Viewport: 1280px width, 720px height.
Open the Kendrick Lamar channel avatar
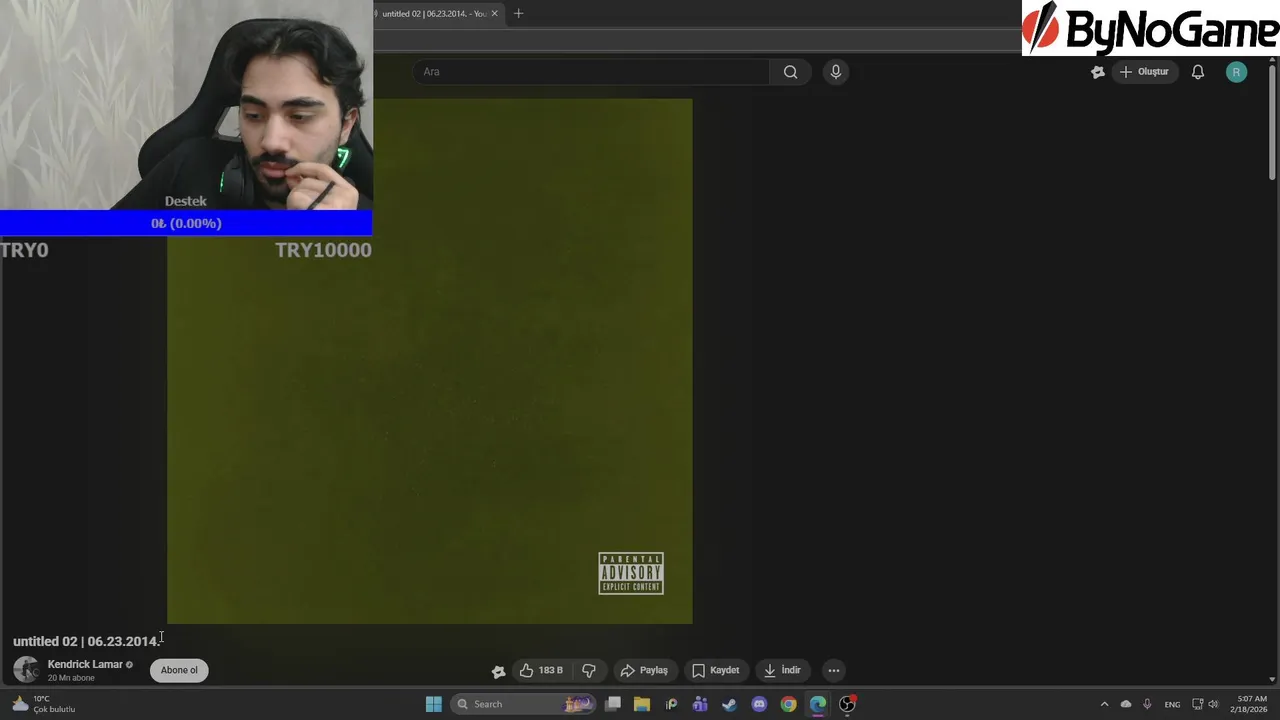click(x=26, y=670)
